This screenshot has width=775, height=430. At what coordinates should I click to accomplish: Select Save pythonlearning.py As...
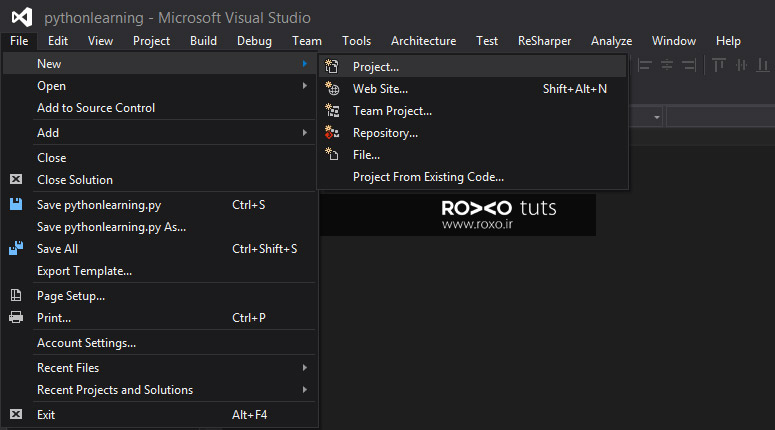(159, 227)
